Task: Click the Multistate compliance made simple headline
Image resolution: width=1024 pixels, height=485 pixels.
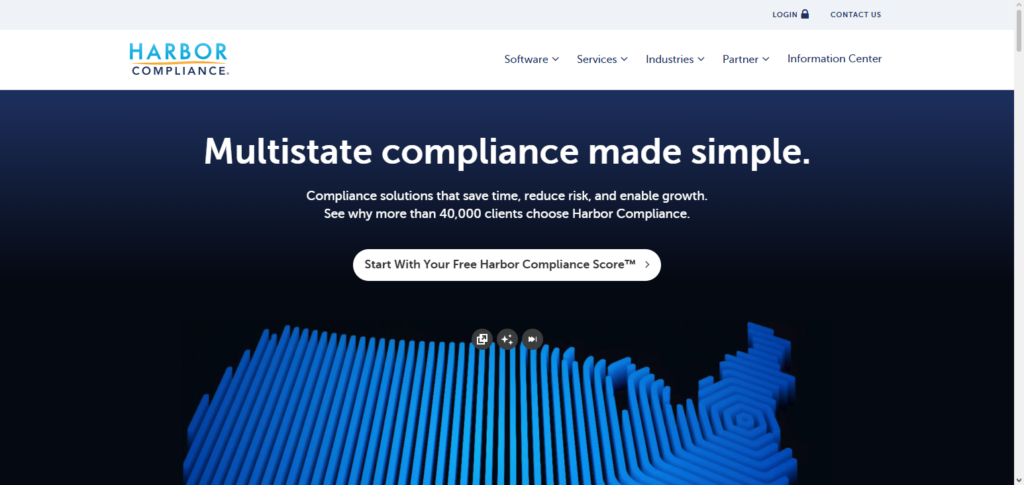Action: pyautogui.click(x=507, y=152)
